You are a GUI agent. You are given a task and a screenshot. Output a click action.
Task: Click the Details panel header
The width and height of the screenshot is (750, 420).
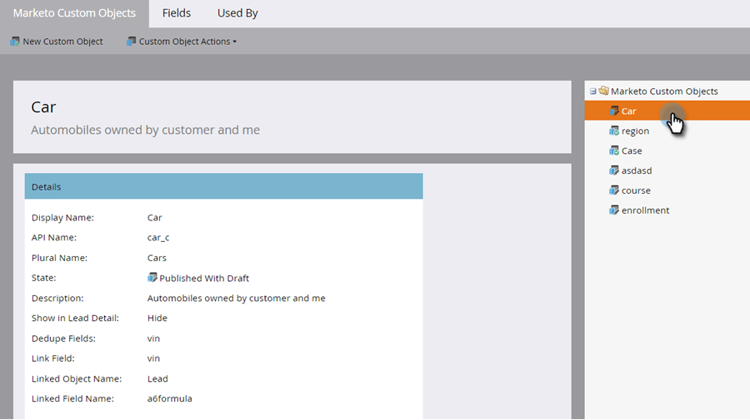(x=224, y=187)
